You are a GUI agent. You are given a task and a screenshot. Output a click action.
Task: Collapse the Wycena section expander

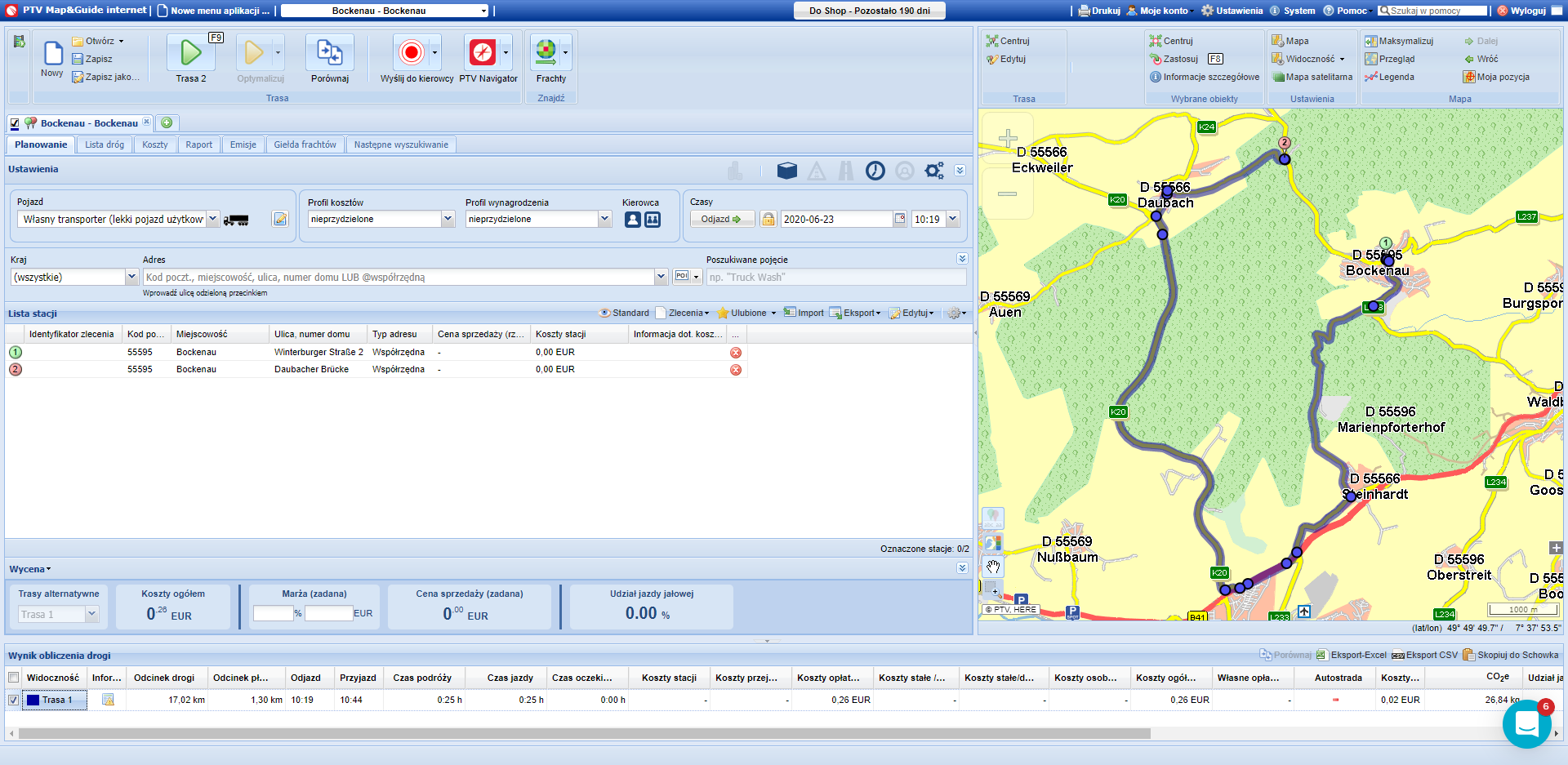click(962, 568)
